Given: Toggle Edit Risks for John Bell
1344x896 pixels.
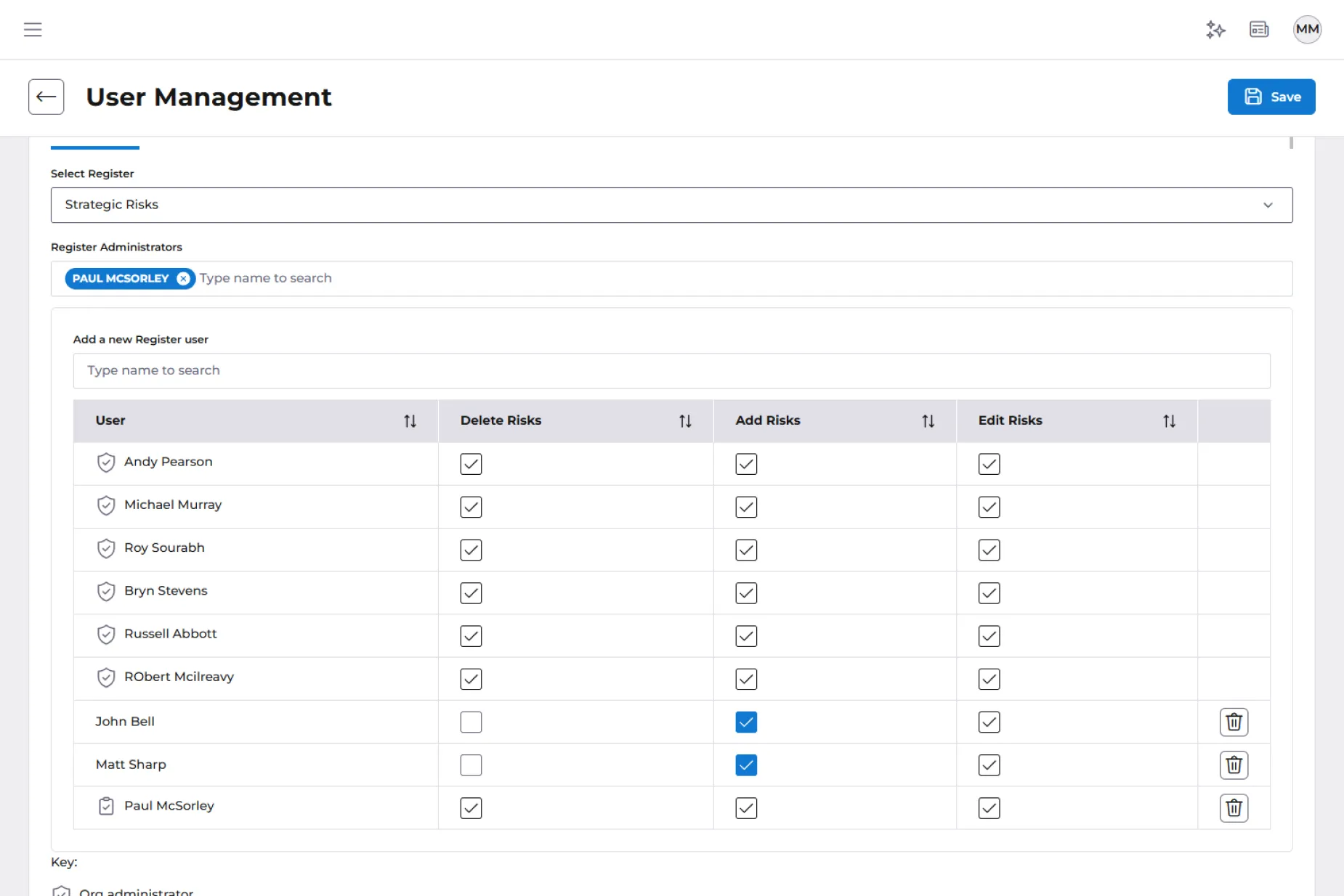Looking at the screenshot, I should pos(989,722).
